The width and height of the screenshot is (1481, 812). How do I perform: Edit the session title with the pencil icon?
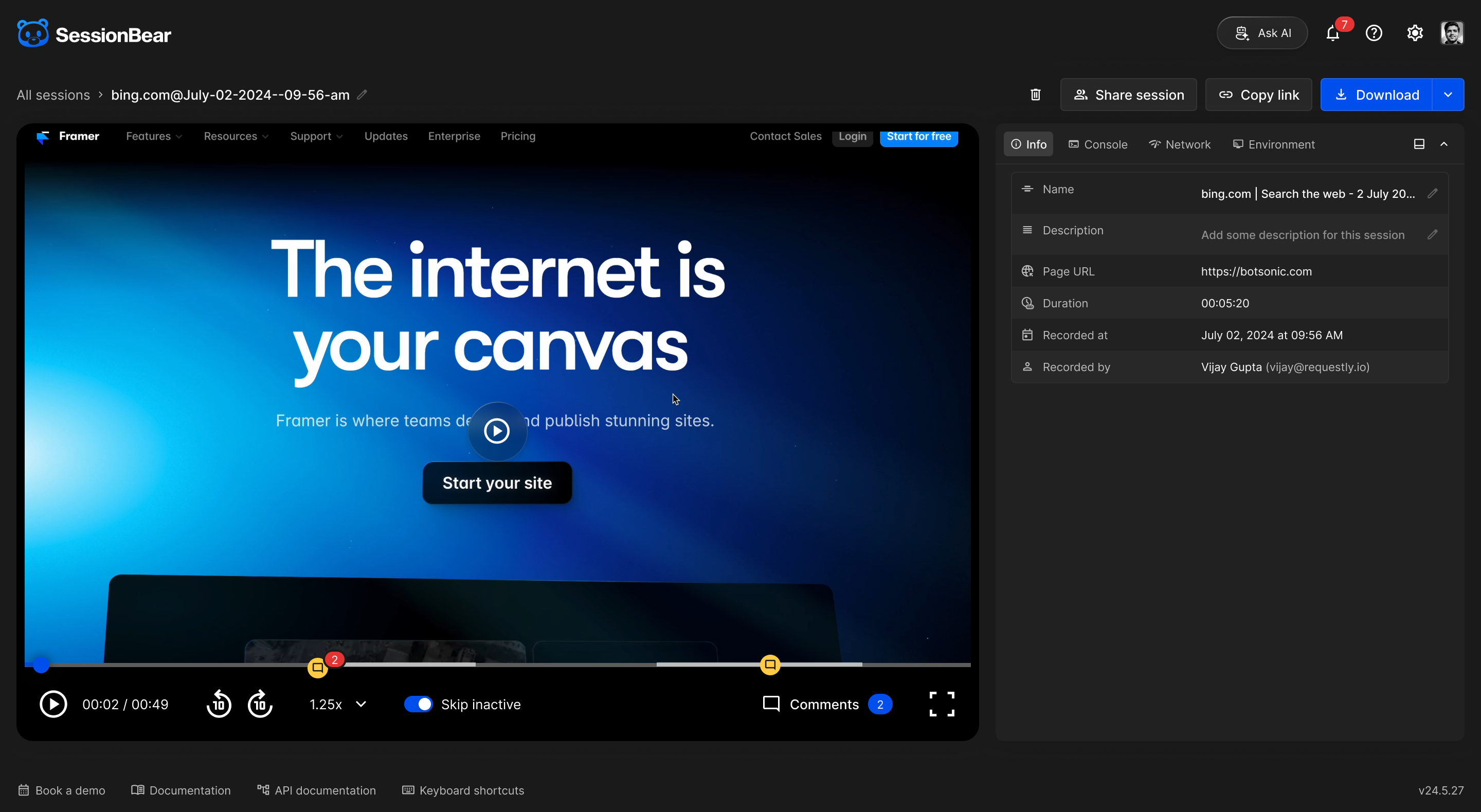tap(362, 94)
